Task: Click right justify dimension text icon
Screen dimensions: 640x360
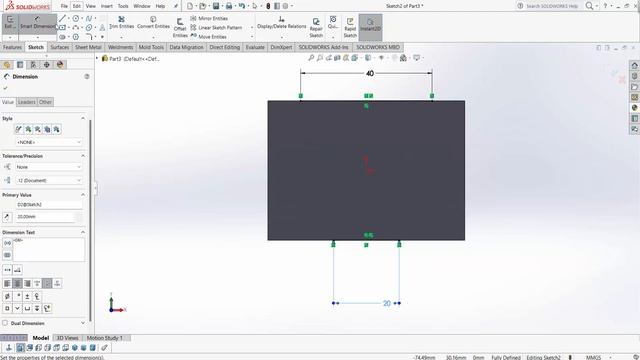Action: (x=27, y=283)
